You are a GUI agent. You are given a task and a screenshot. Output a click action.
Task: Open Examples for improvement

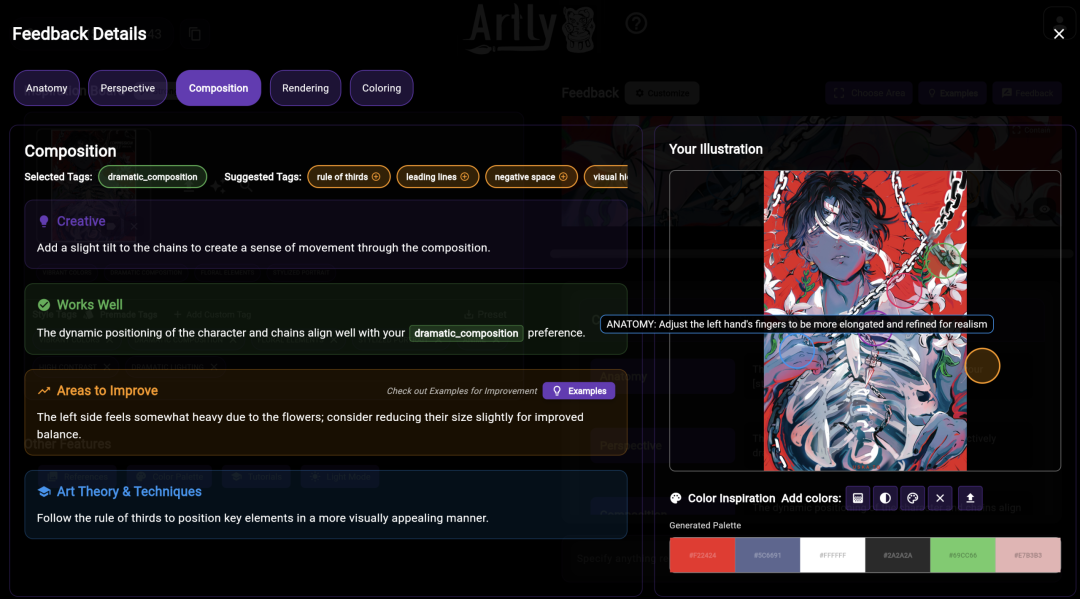coord(579,390)
